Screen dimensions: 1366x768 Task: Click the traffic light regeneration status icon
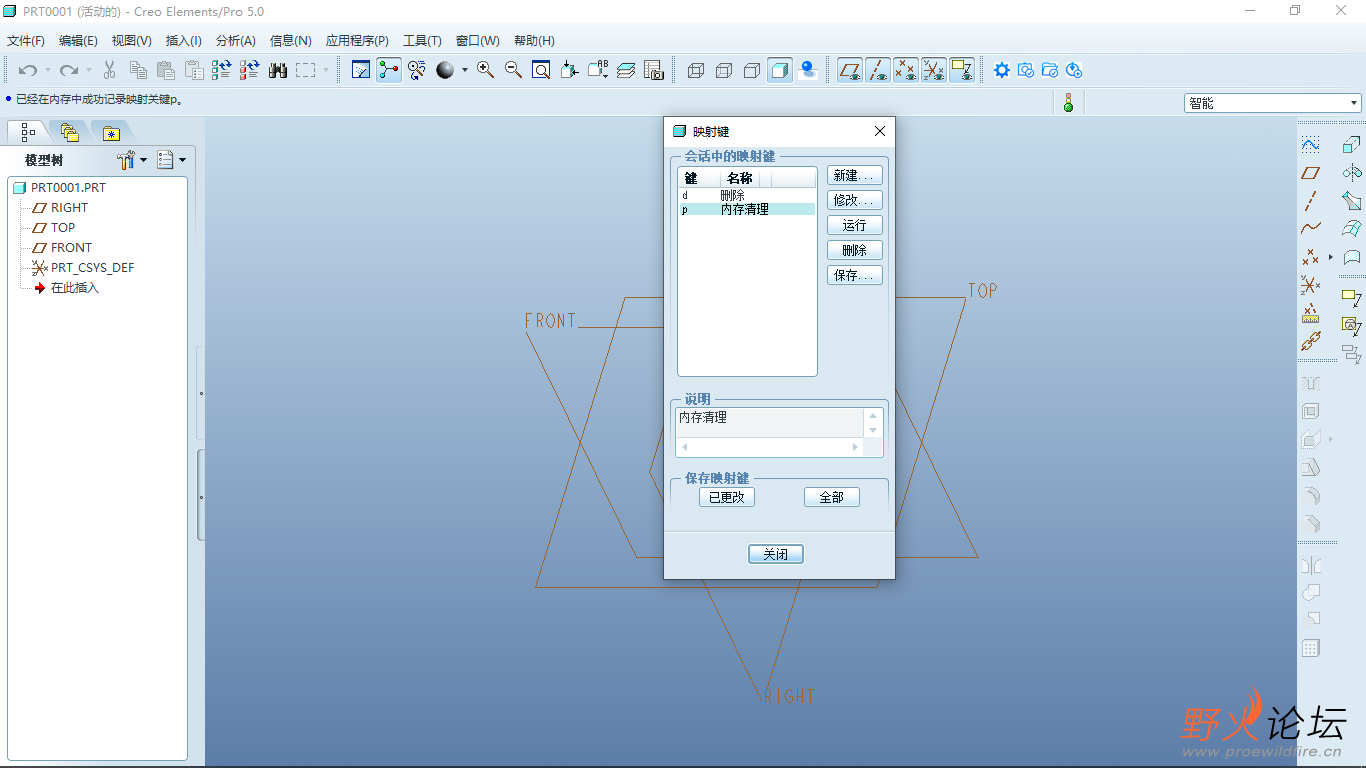click(1068, 102)
